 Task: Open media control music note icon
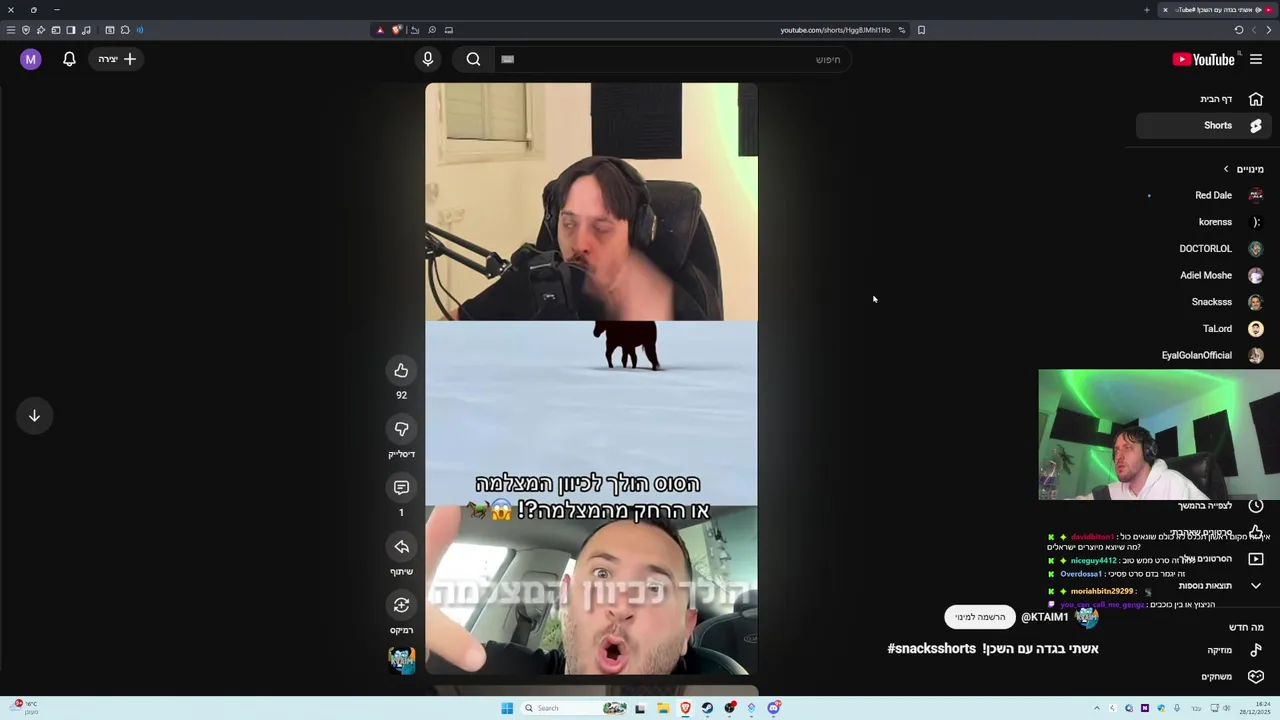click(x=86, y=30)
